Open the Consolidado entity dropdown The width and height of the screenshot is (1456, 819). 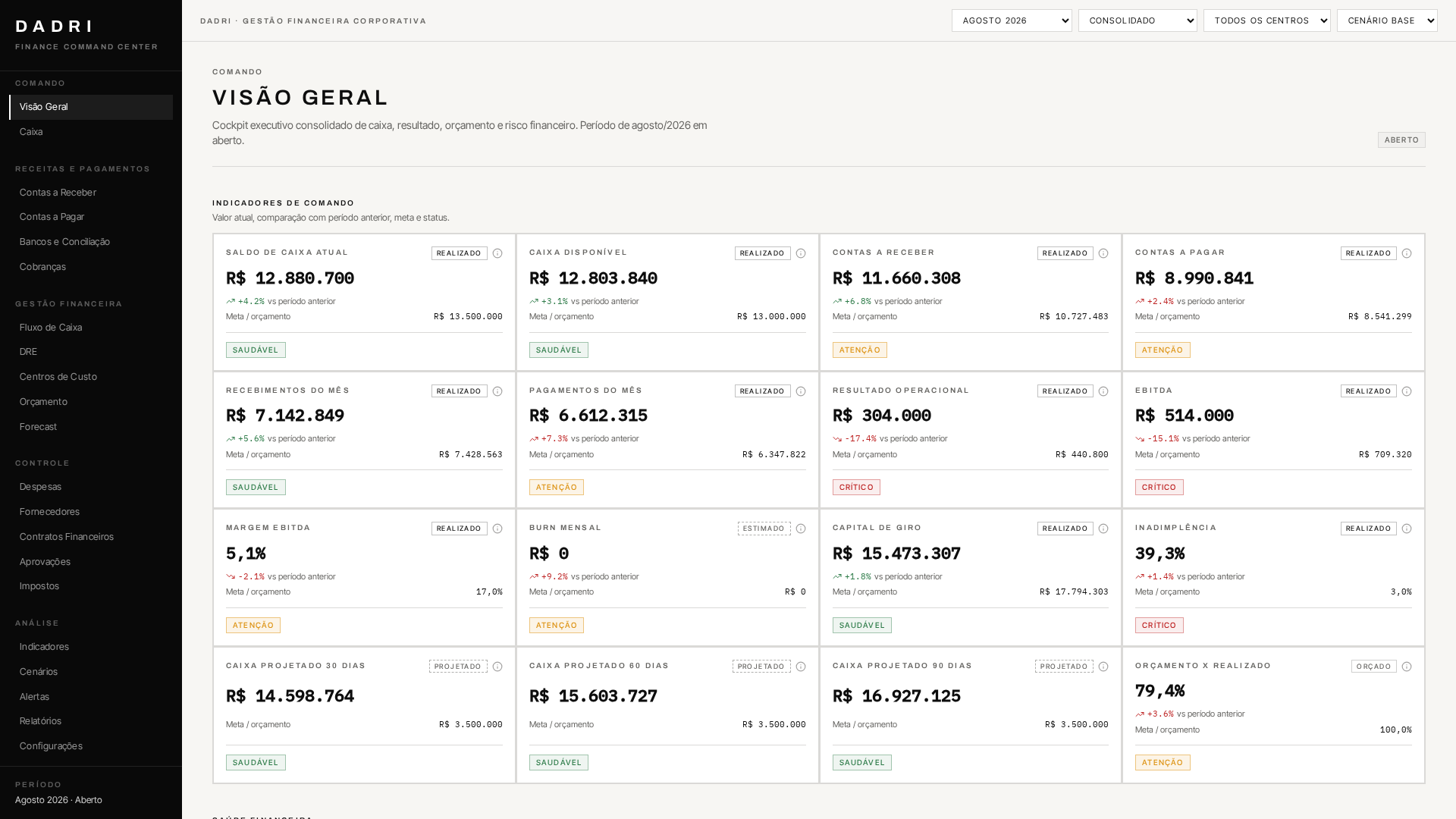[1137, 20]
